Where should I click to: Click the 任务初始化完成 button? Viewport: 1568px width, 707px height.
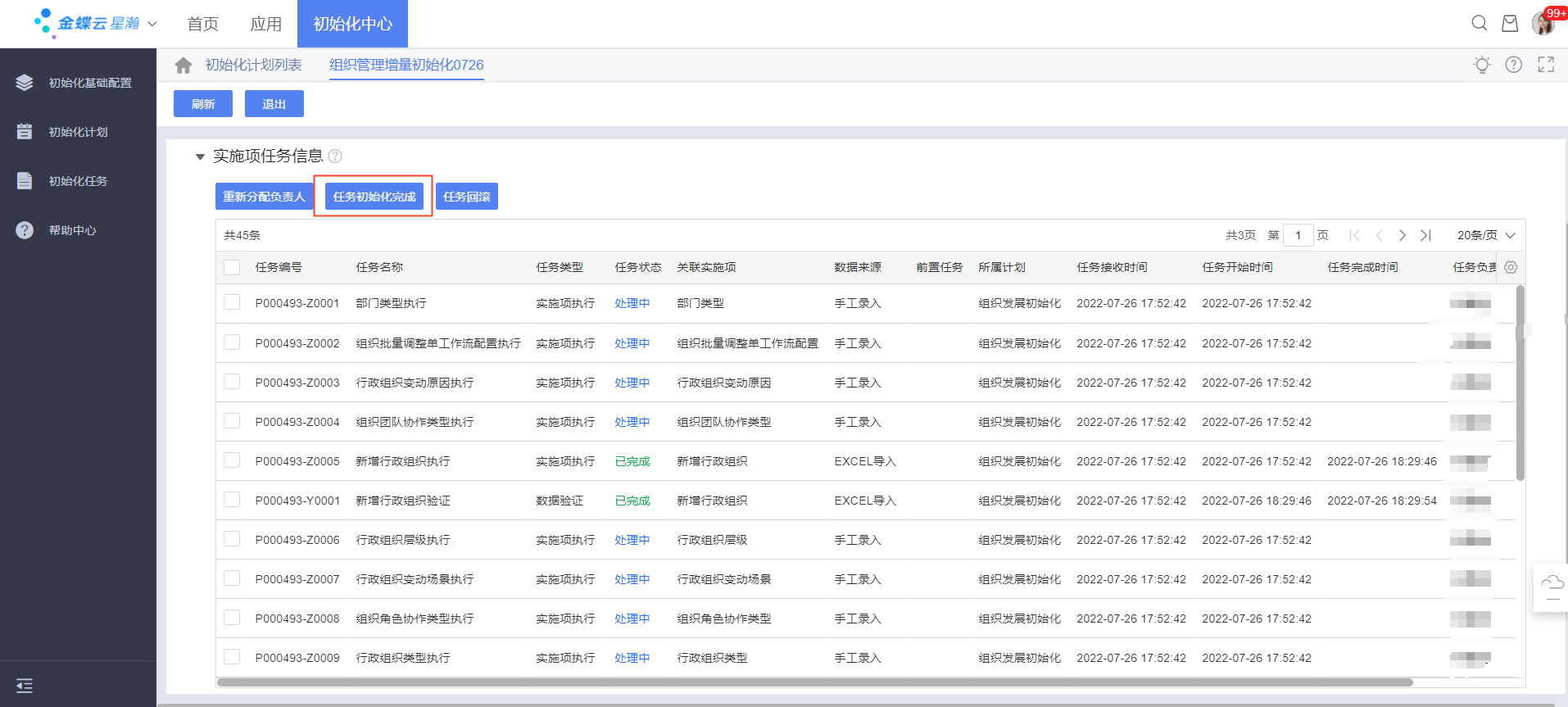point(374,197)
